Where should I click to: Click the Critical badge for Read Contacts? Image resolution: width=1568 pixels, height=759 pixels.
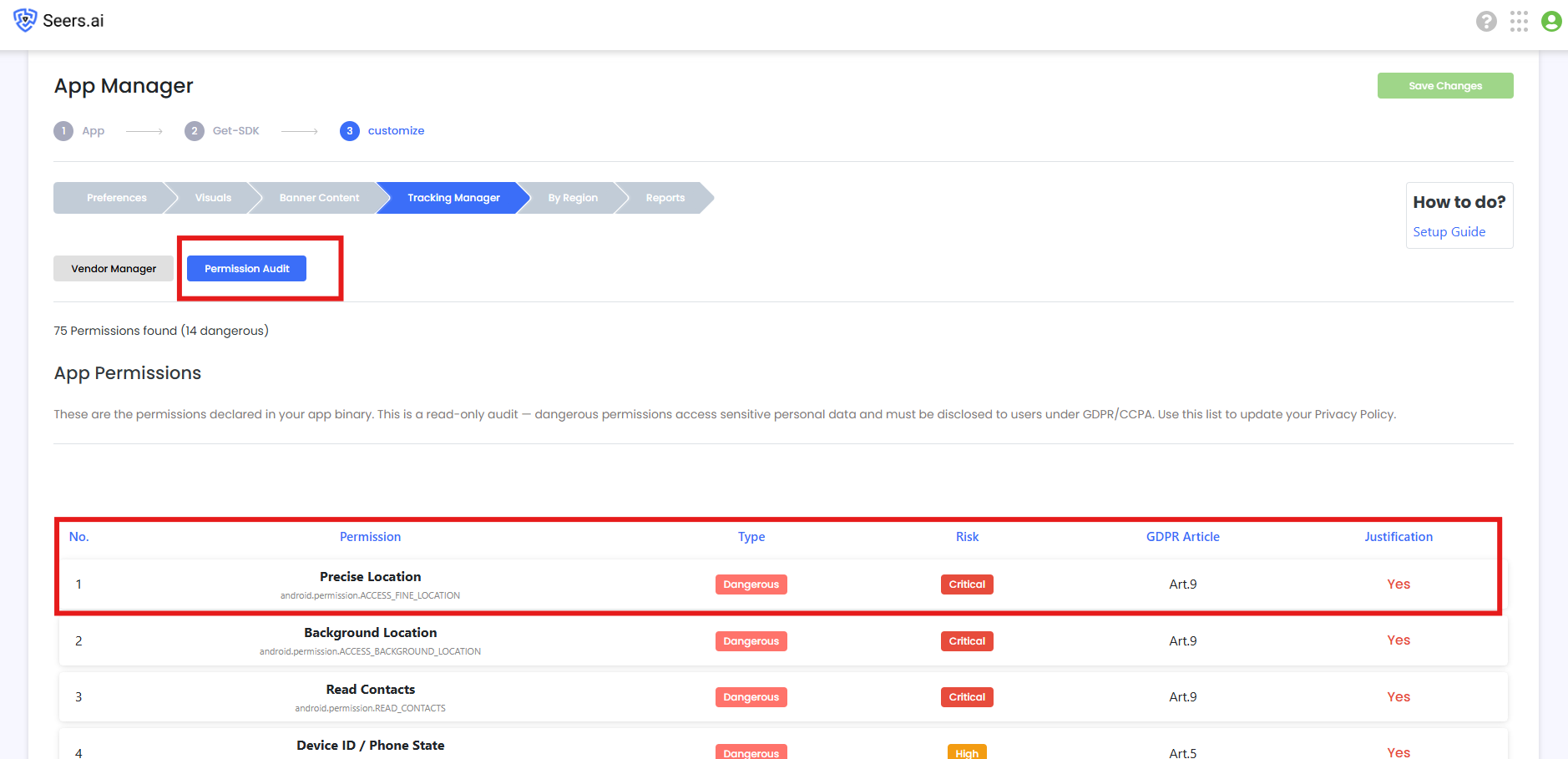pos(967,697)
